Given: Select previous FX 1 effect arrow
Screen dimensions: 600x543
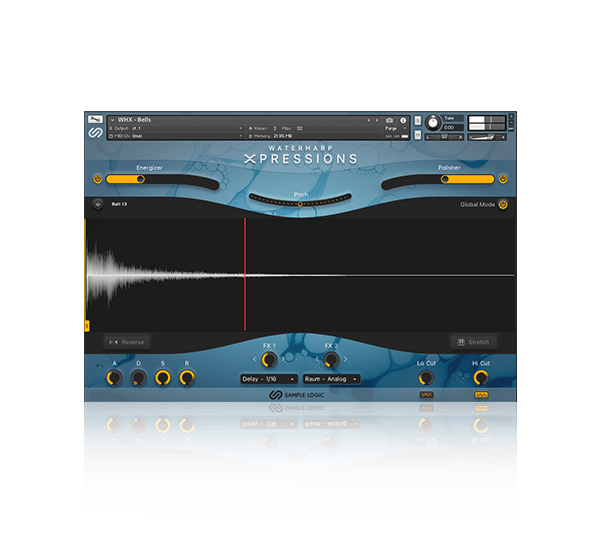Looking at the screenshot, I should (255, 359).
